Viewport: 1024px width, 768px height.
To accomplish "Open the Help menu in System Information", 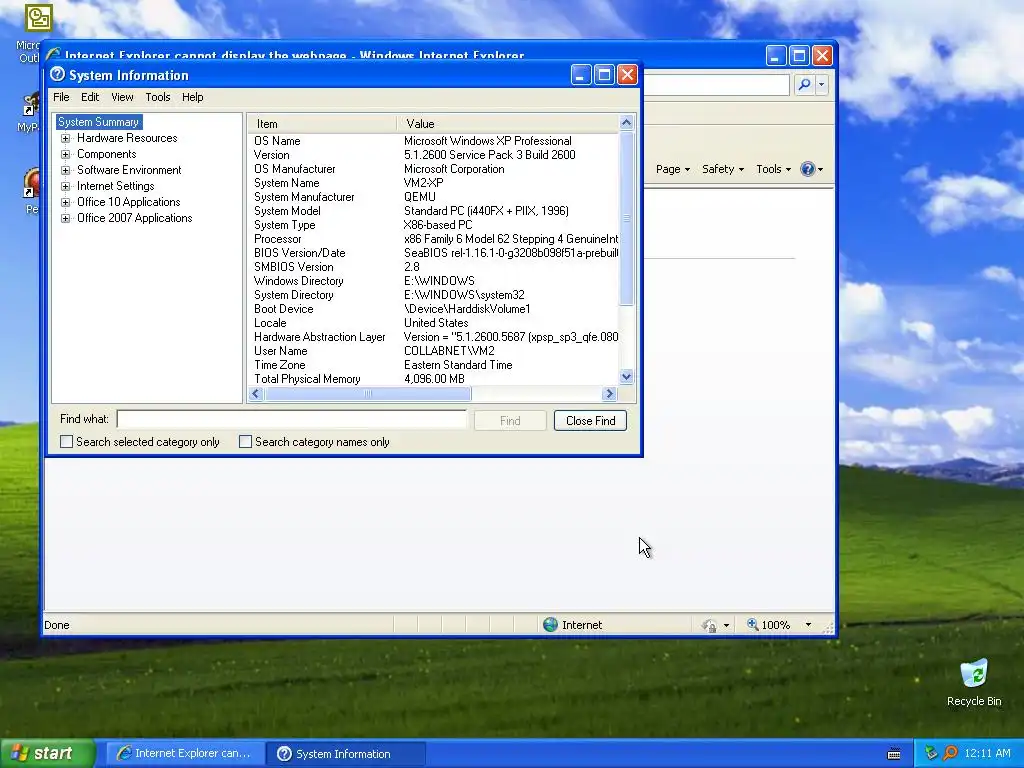I will [193, 97].
